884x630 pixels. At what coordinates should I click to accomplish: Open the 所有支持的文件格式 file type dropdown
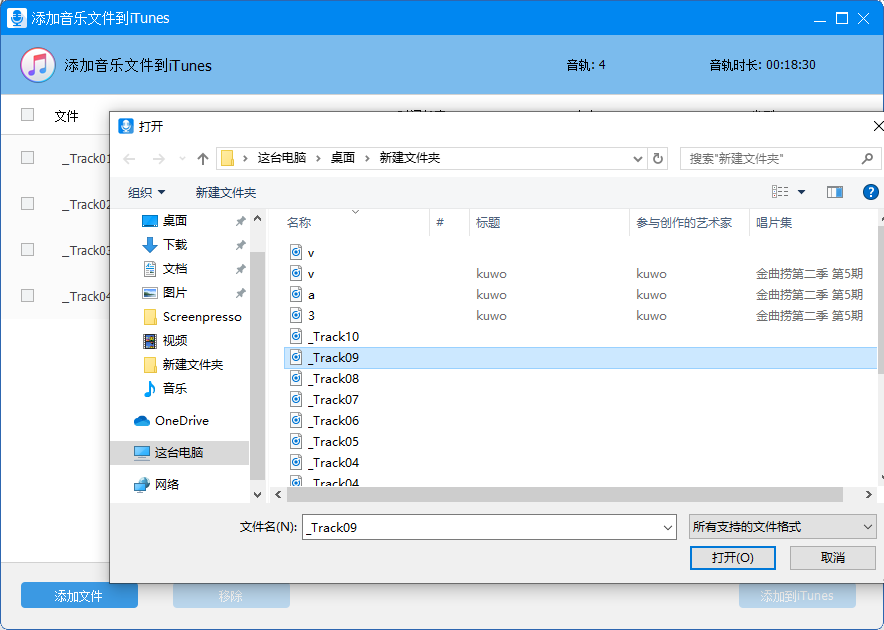point(783,527)
